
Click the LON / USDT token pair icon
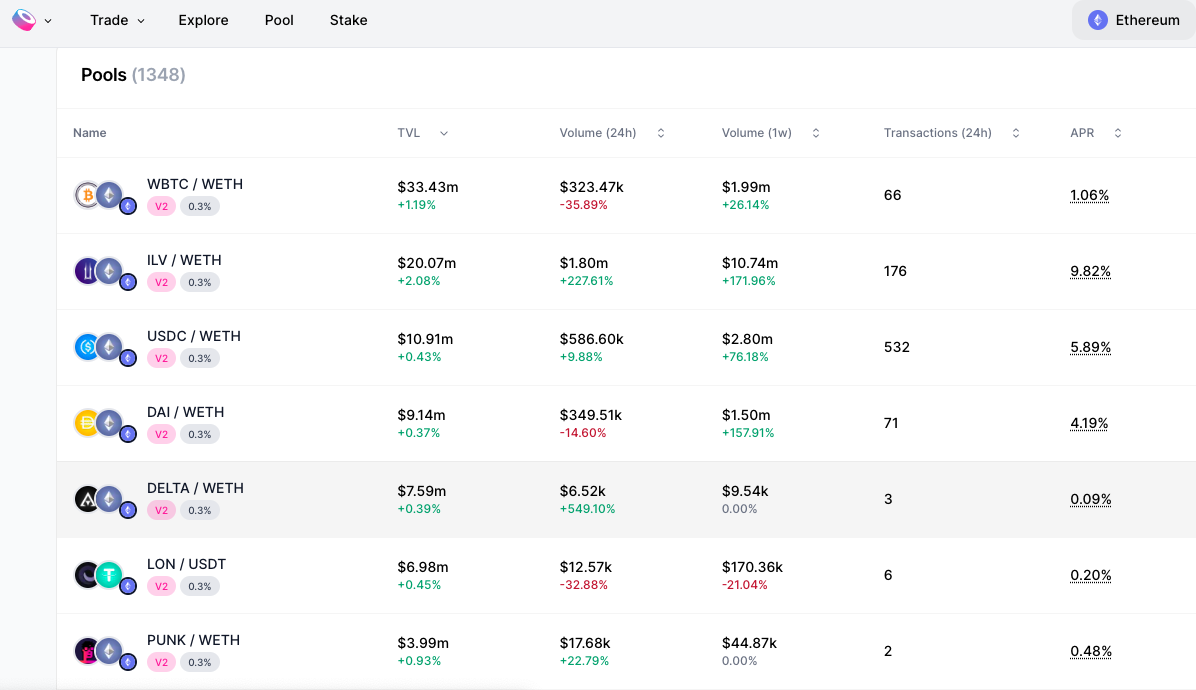click(105, 576)
